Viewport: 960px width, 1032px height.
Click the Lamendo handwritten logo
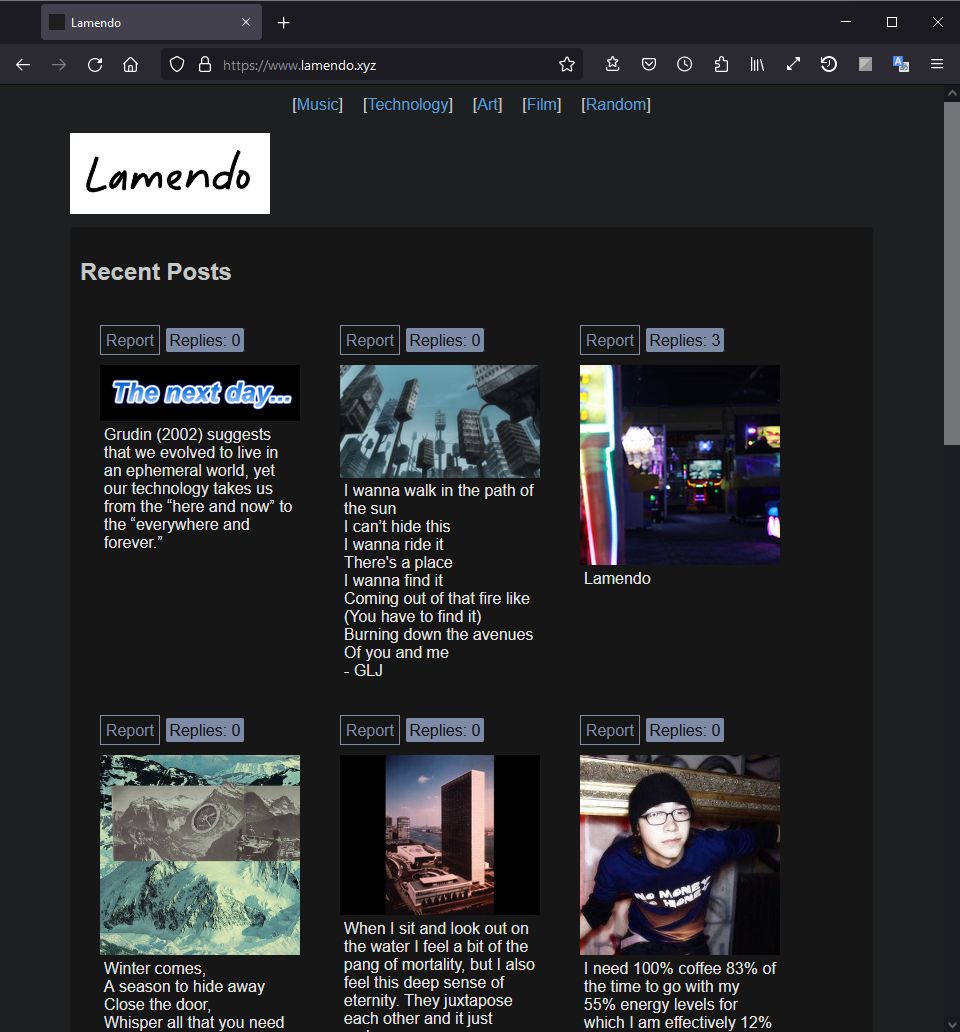[x=170, y=174]
